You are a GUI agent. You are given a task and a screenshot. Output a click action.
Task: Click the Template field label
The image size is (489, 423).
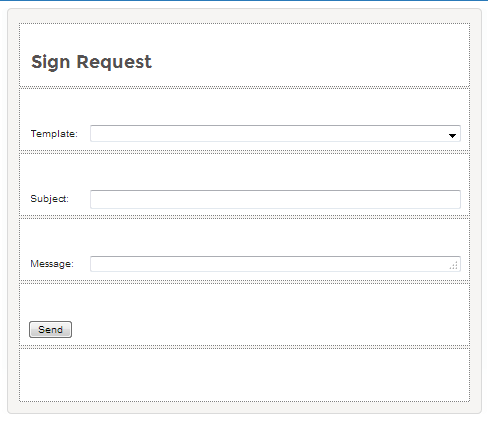click(54, 134)
